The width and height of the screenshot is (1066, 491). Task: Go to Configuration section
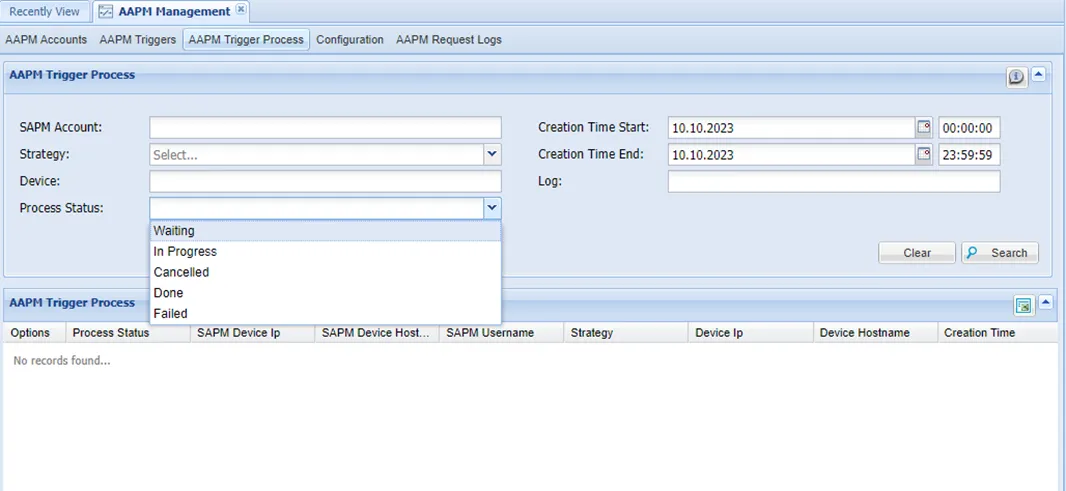(x=350, y=39)
